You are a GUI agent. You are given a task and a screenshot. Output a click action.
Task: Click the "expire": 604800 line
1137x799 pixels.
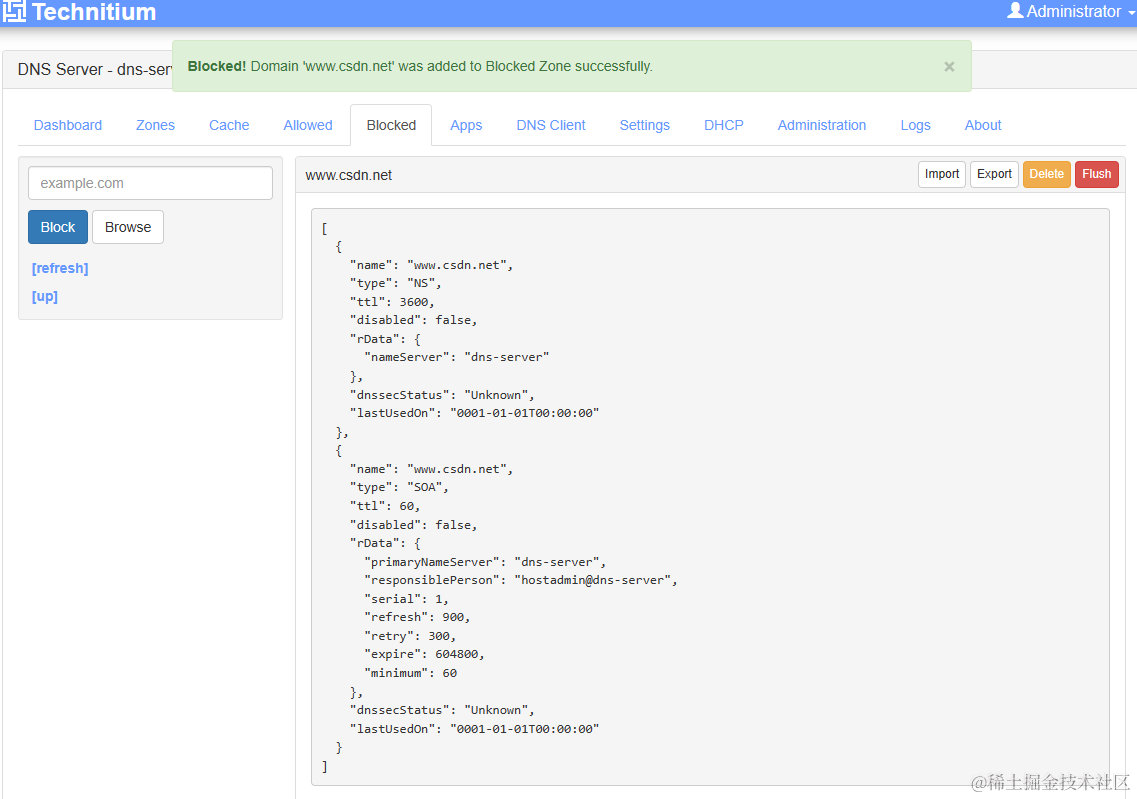coord(424,654)
